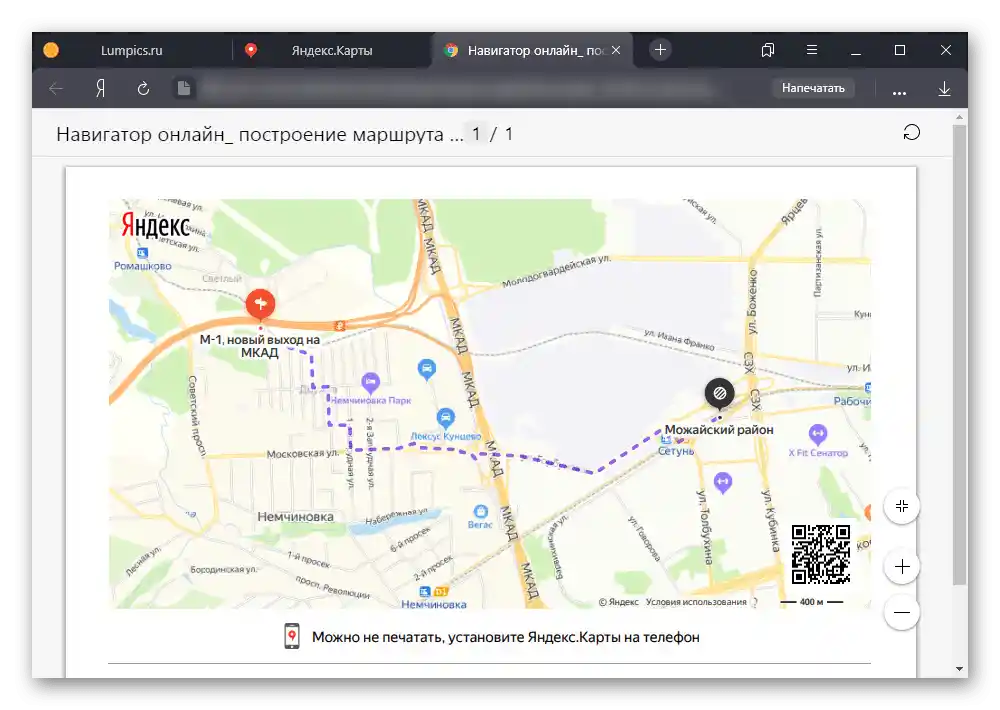
Task: Open the three-dots more options menu
Action: pos(899,91)
